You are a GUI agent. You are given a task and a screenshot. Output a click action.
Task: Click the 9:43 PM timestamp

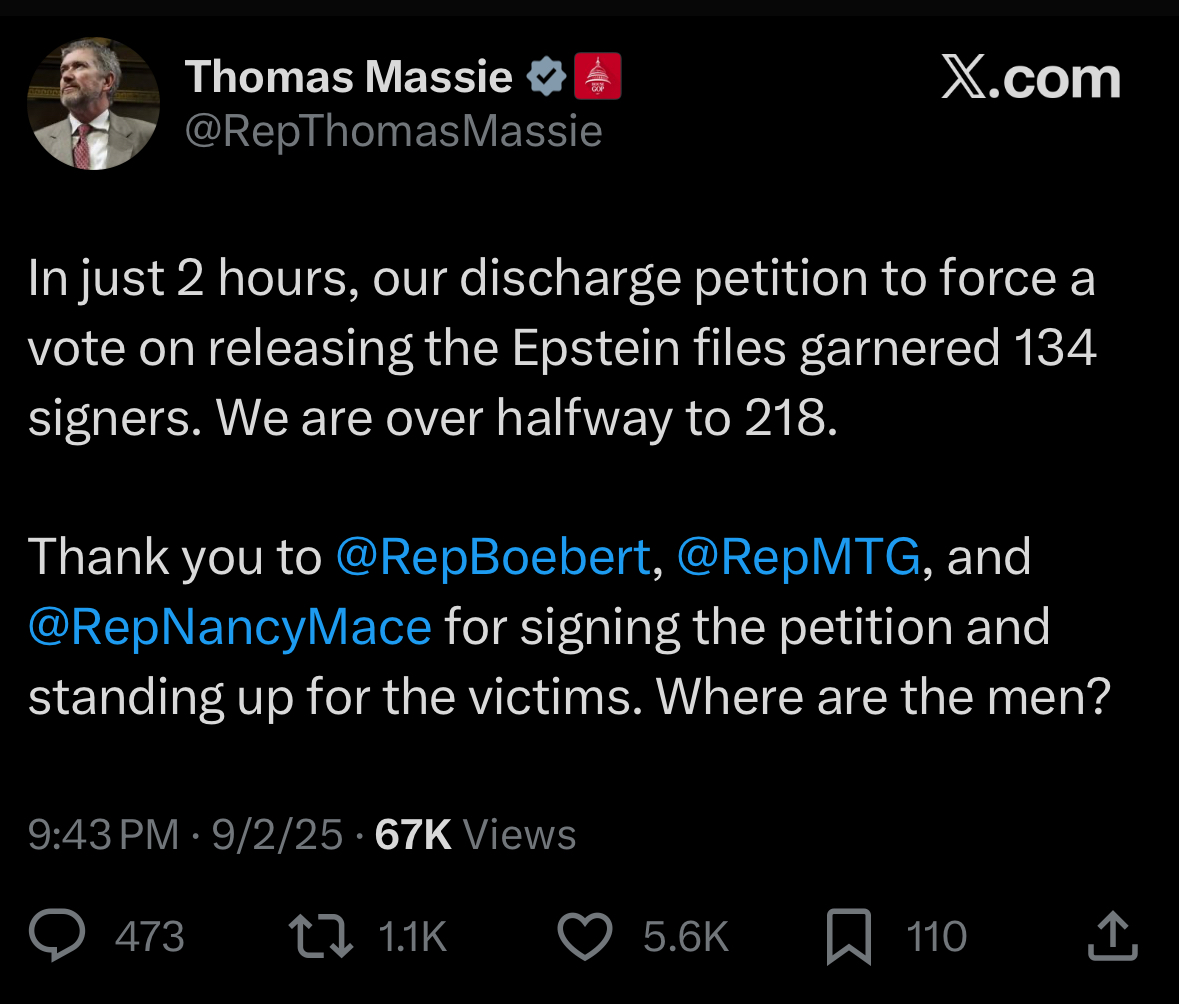point(104,835)
